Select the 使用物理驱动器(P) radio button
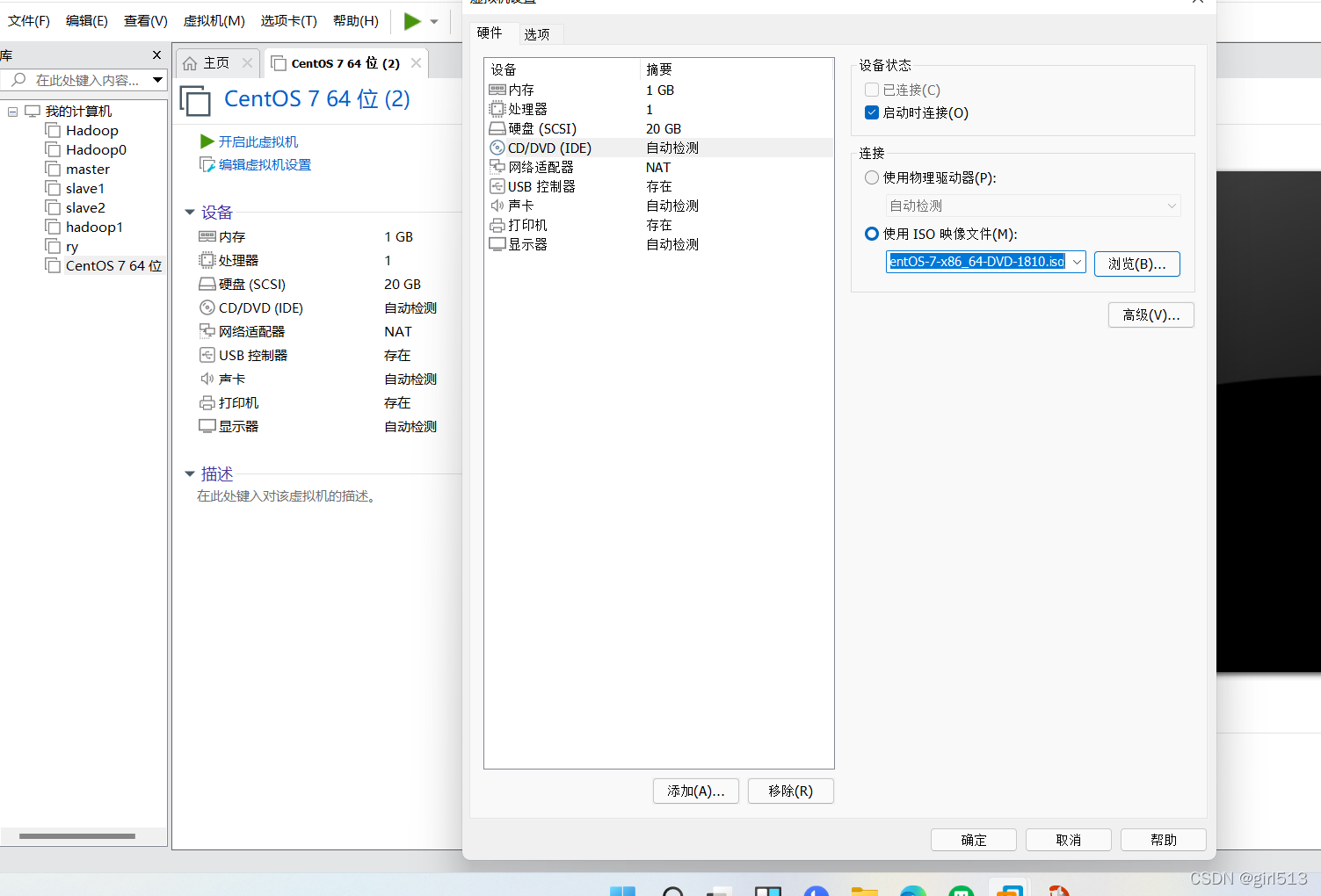The width and height of the screenshot is (1321, 896). (872, 177)
